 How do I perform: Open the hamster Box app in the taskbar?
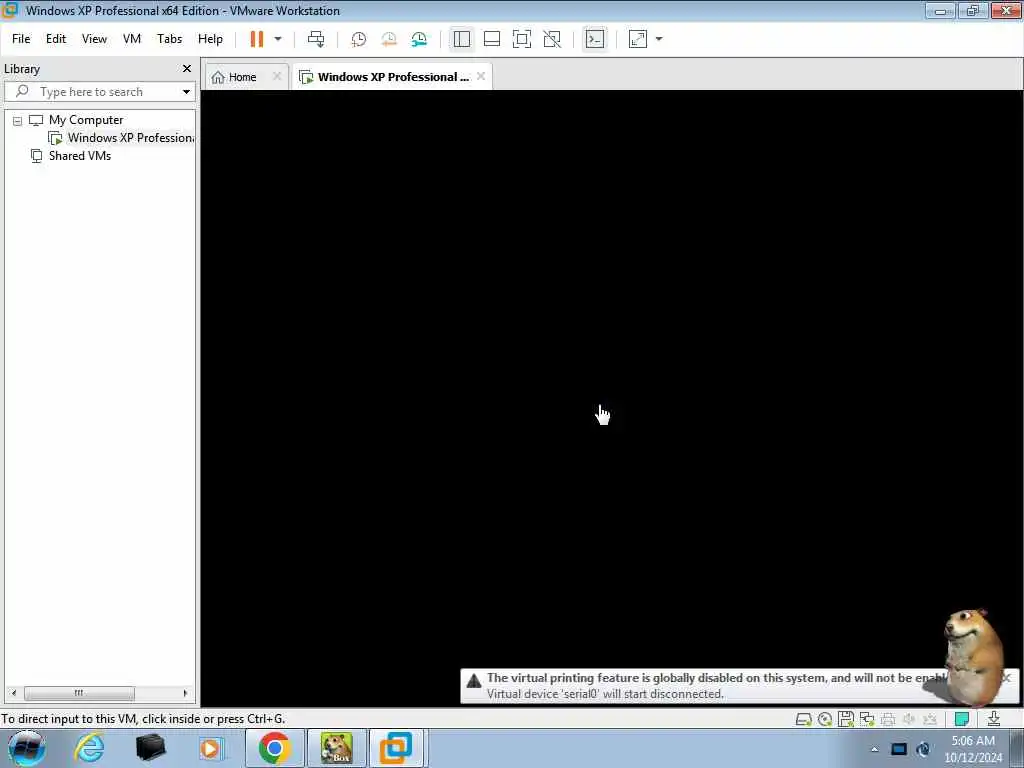[x=336, y=748]
